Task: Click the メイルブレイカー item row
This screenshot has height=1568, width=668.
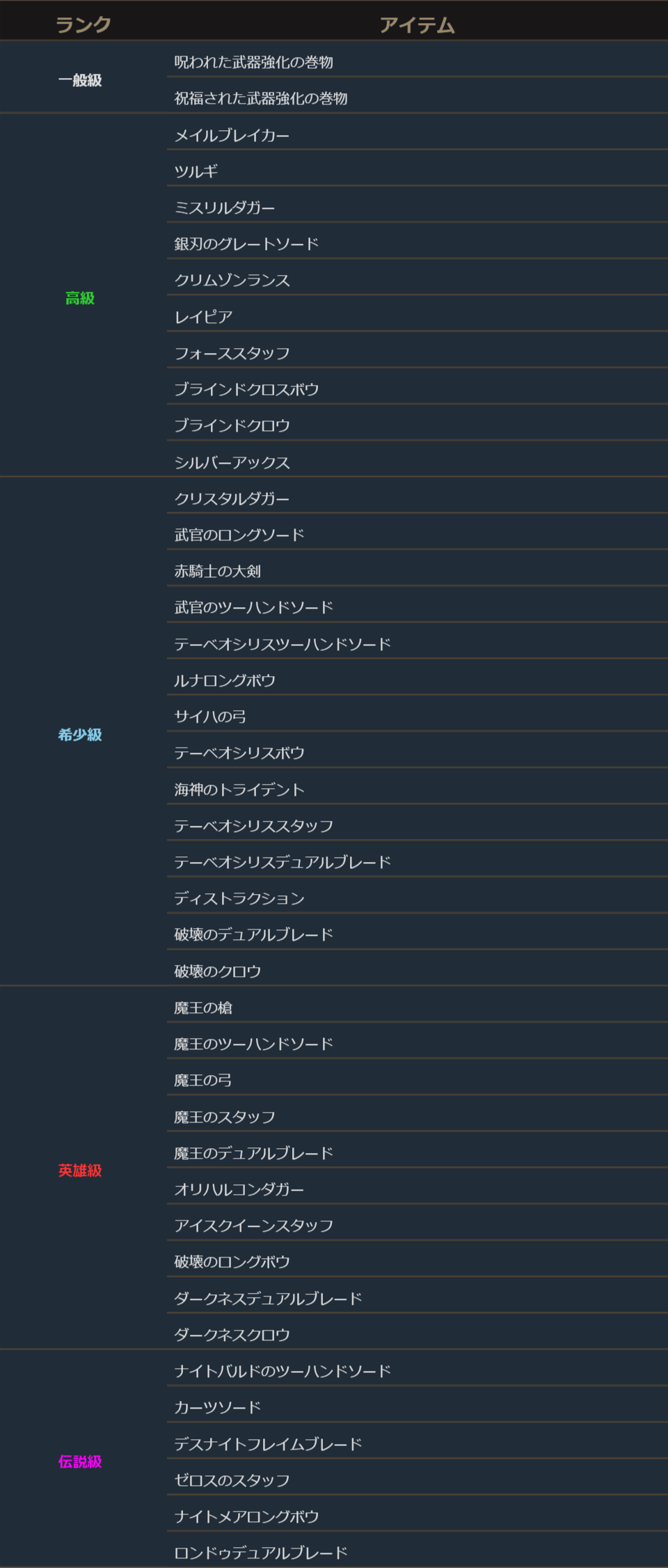Action: coord(232,135)
